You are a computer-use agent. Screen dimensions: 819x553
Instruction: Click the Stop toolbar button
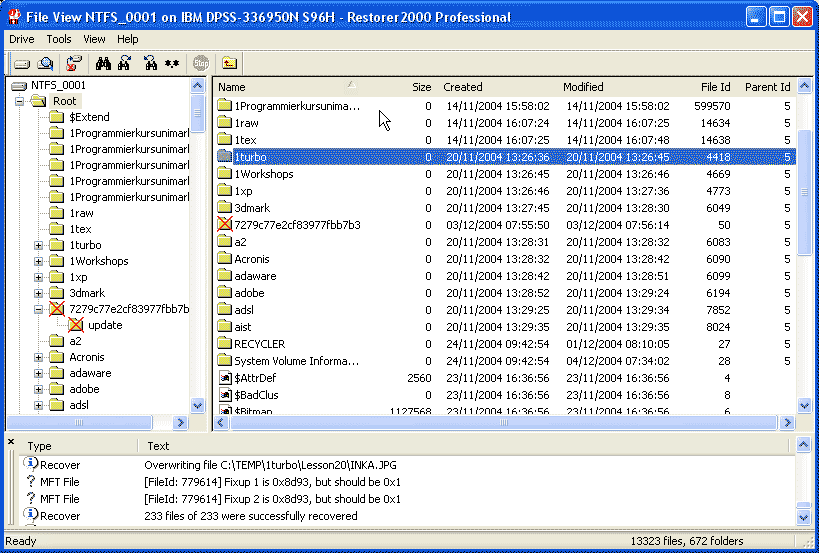201,64
